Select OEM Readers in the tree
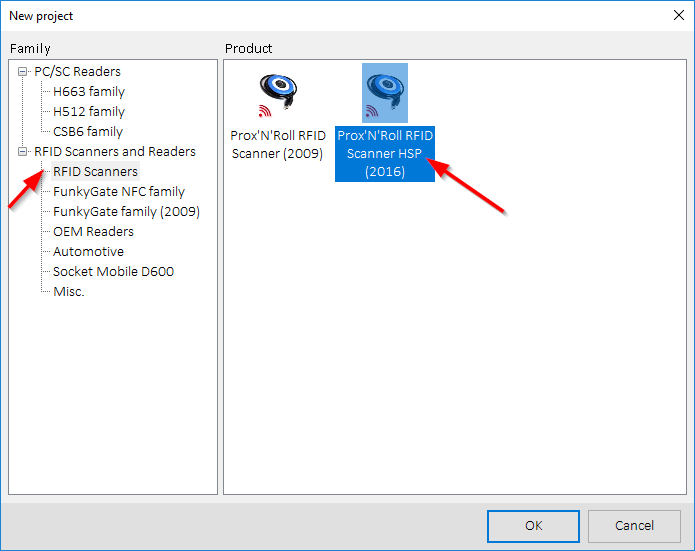Image resolution: width=695 pixels, height=551 pixels. [93, 231]
